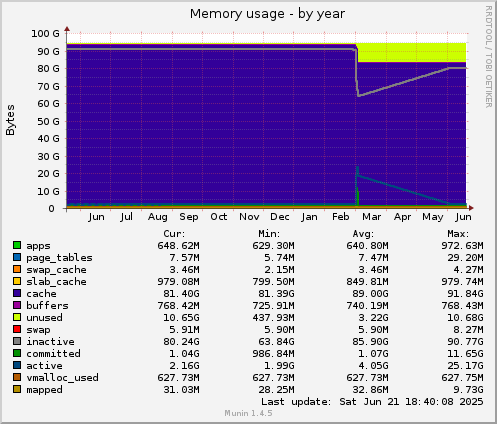Image resolution: width=497 pixels, height=424 pixels.
Task: Click the brown vmalloc_used legend swatch
Action: (x=17, y=377)
